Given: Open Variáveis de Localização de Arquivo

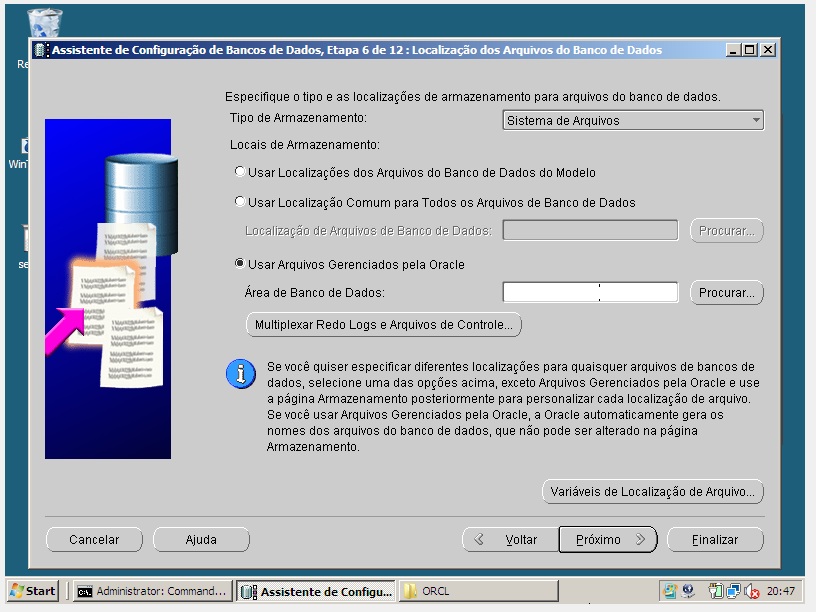Looking at the screenshot, I should click(x=653, y=492).
